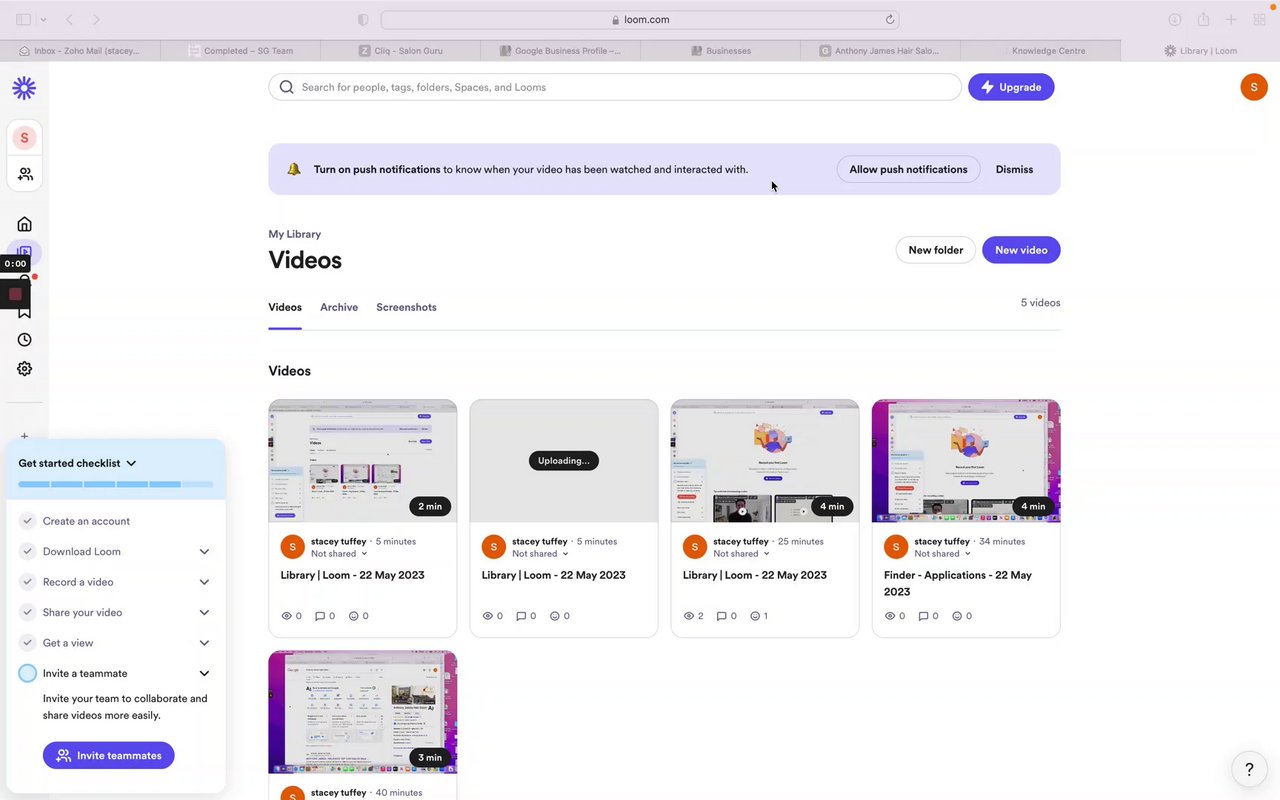Expand the Get a view checklist item
Viewport: 1280px width, 800px height.
(204, 643)
